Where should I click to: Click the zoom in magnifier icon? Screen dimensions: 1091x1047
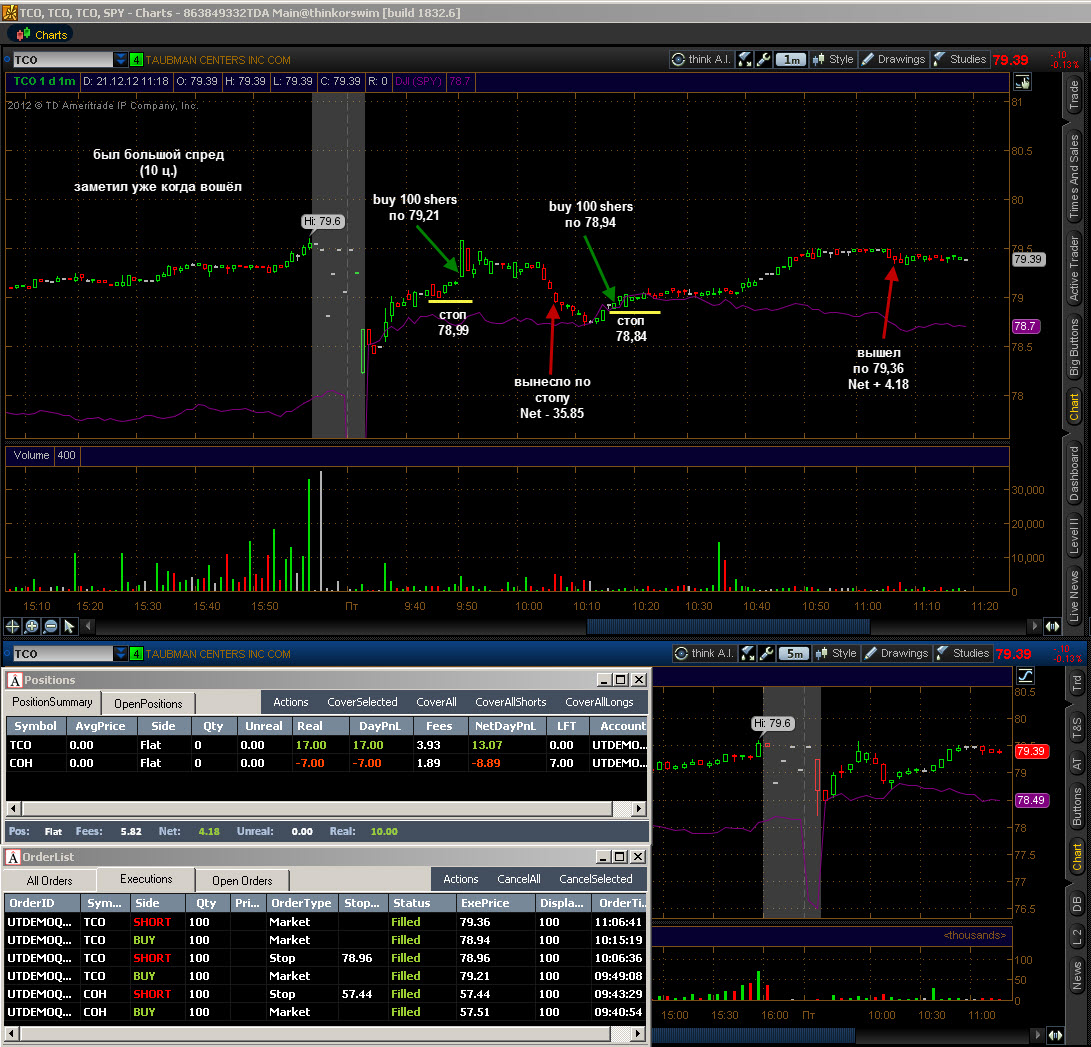[x=31, y=626]
